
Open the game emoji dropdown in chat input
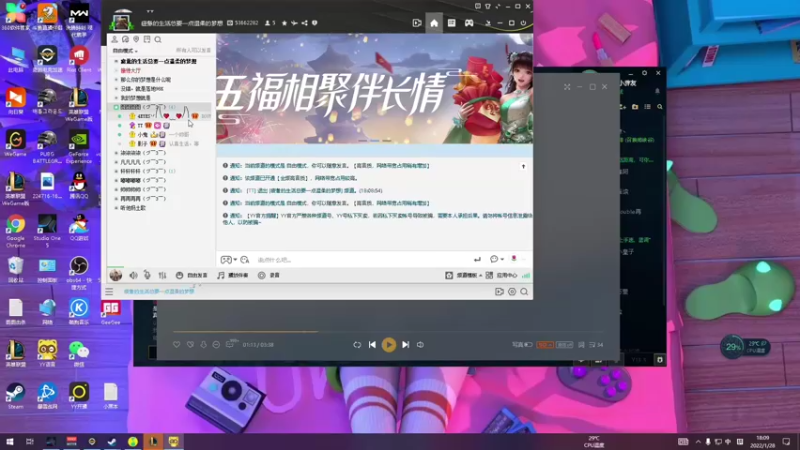(228, 260)
